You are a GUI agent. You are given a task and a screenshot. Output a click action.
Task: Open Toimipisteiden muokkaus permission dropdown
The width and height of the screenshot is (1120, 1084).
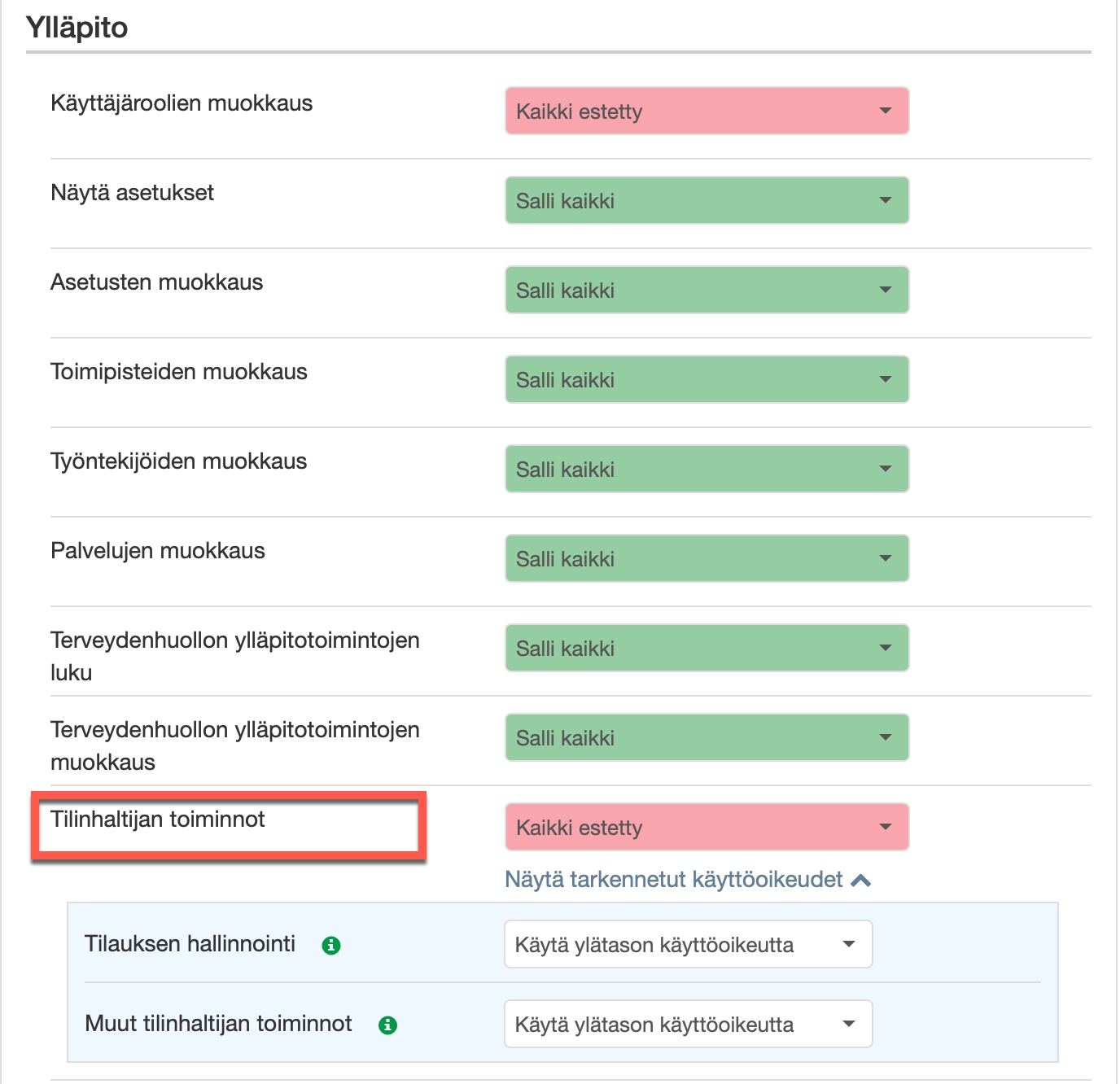click(707, 379)
